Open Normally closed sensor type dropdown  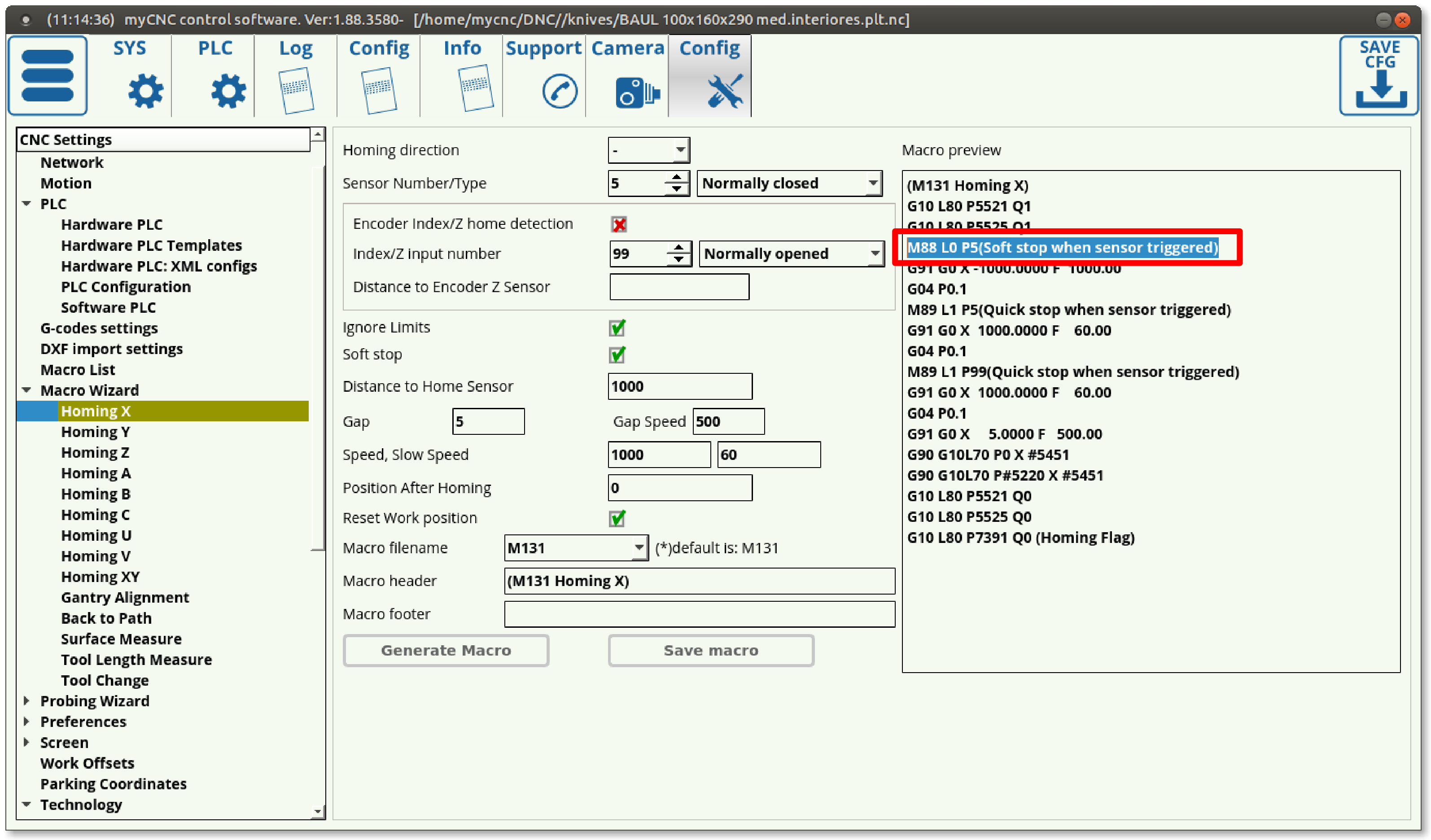pyautogui.click(x=789, y=184)
